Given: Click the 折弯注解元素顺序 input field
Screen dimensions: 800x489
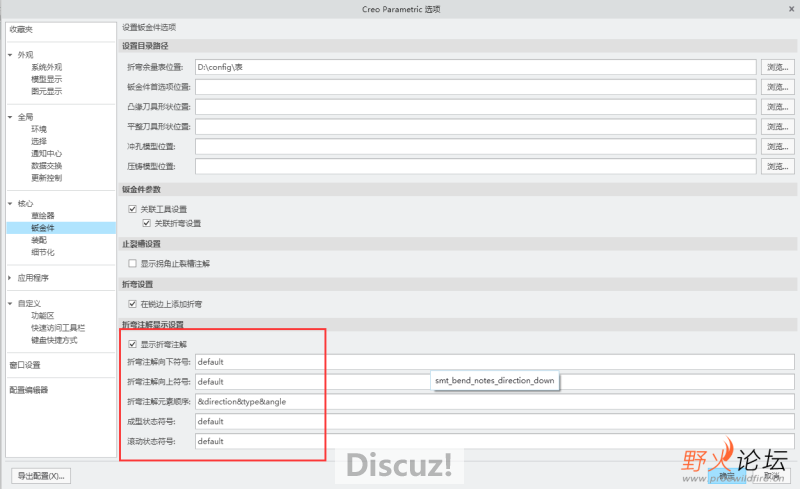Looking at the screenshot, I should [495, 402].
